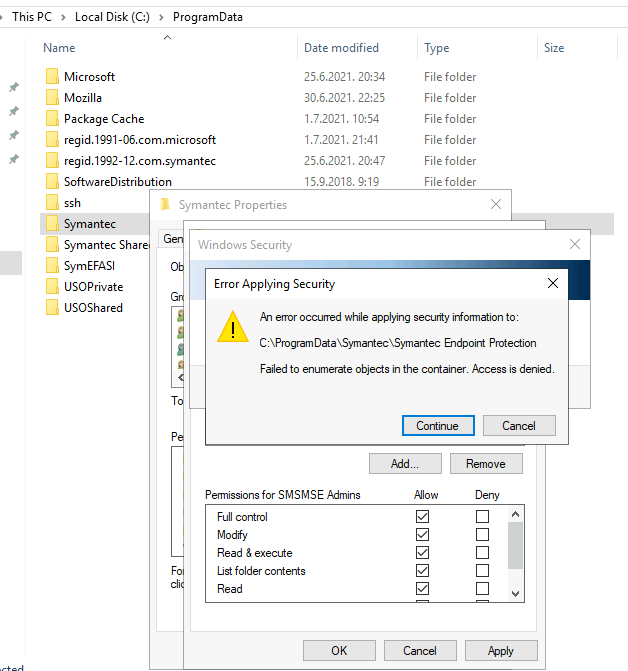Click the Symantec folder icon in file list
This screenshot has width=628, height=671.
click(x=52, y=223)
